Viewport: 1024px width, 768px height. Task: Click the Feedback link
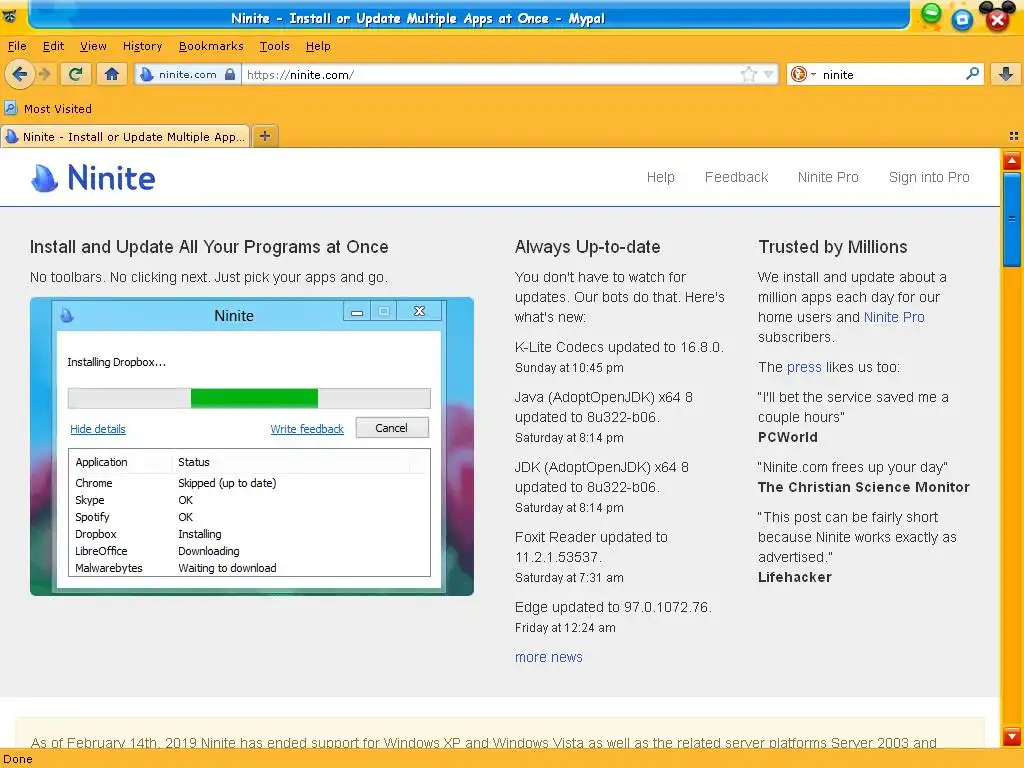[736, 177]
